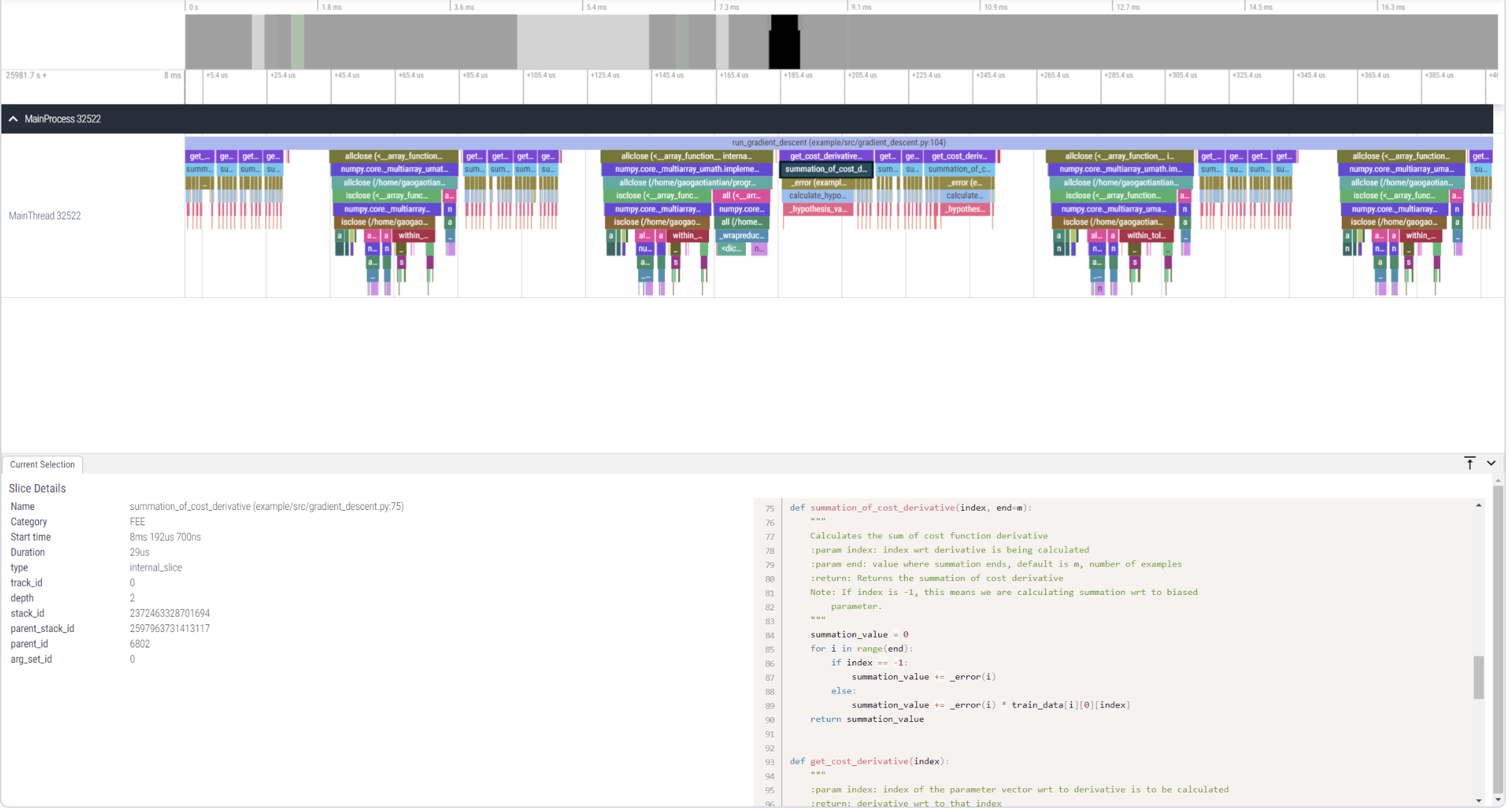1510x812 pixels.
Task: Click the within_tol... slice
Action: click(1146, 236)
